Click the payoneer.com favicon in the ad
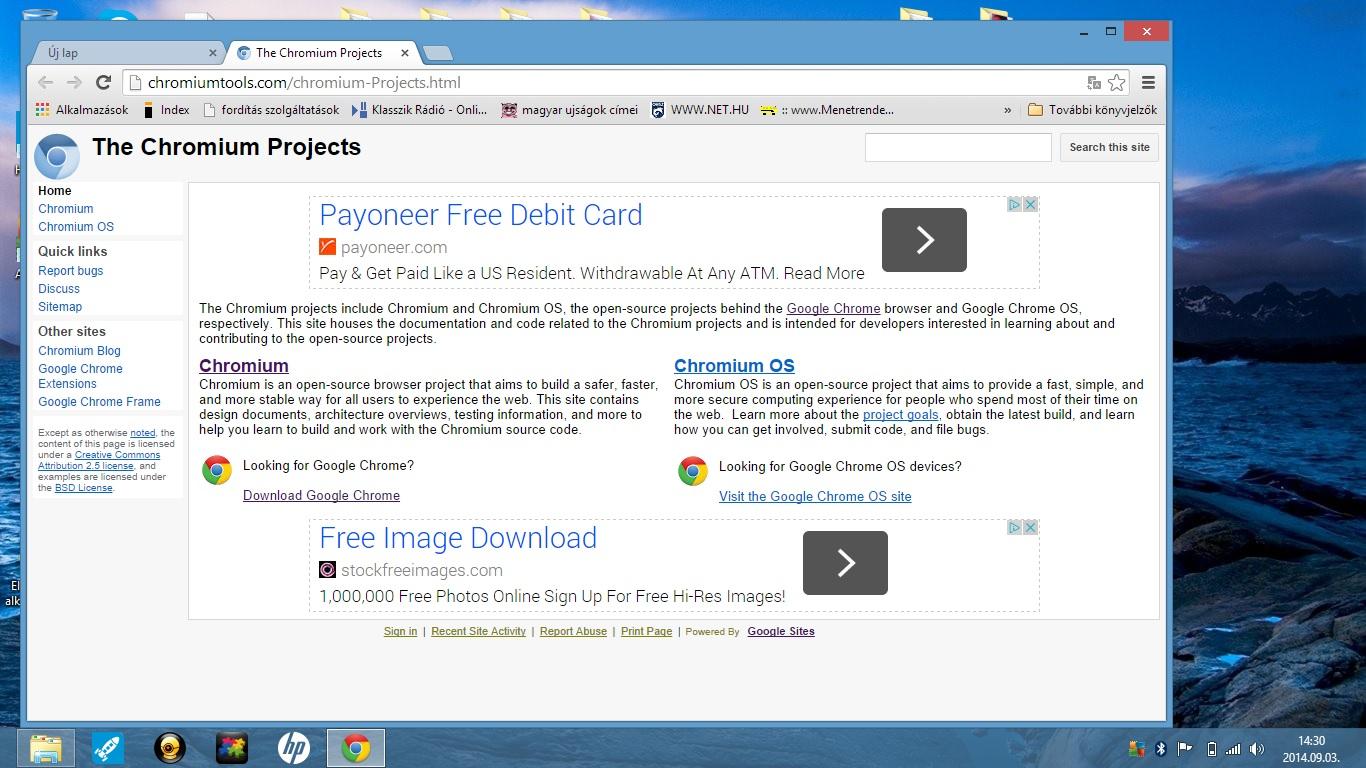Viewport: 1366px width, 768px height. (328, 247)
